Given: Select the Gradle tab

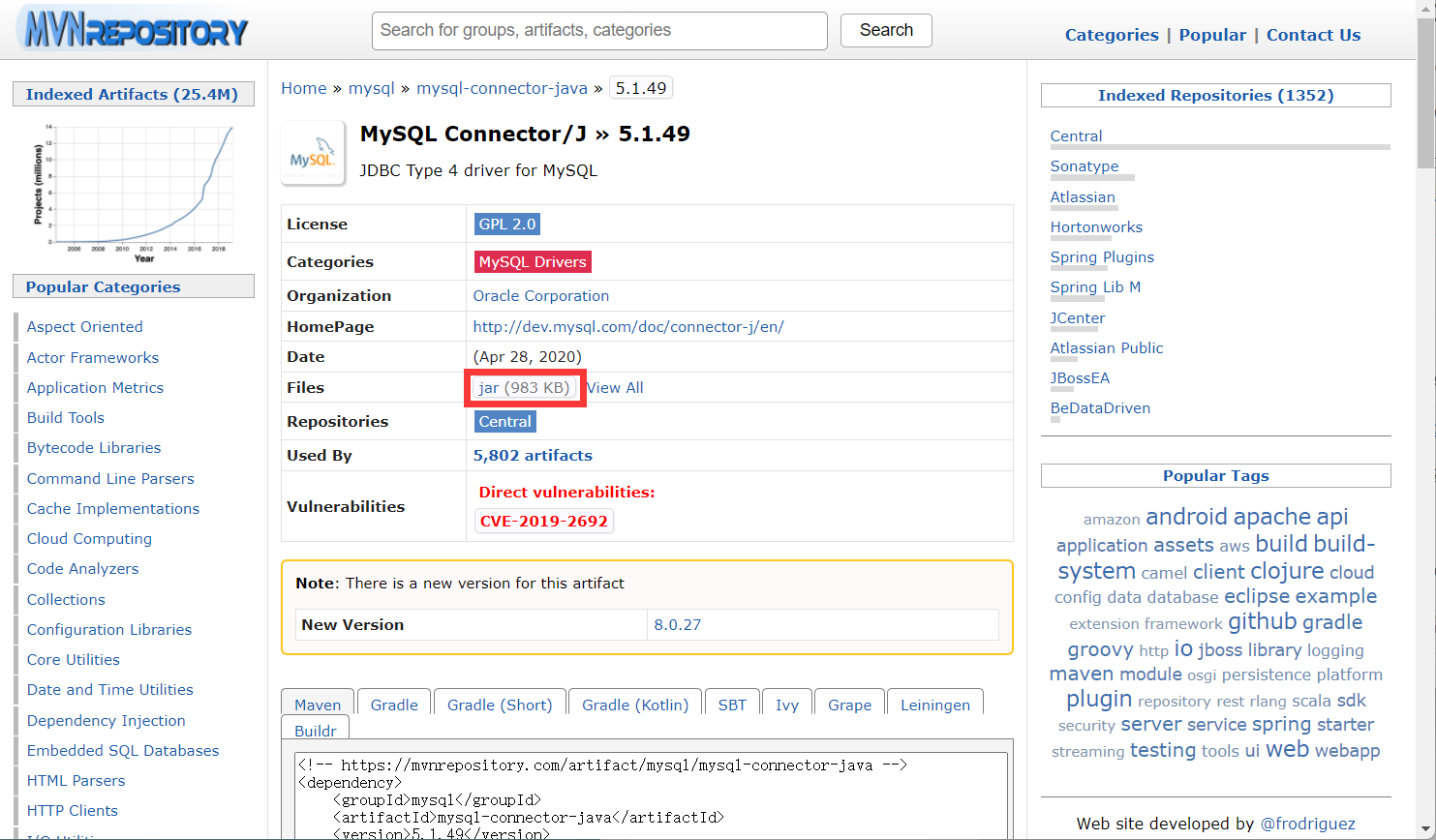Looking at the screenshot, I should [394, 705].
